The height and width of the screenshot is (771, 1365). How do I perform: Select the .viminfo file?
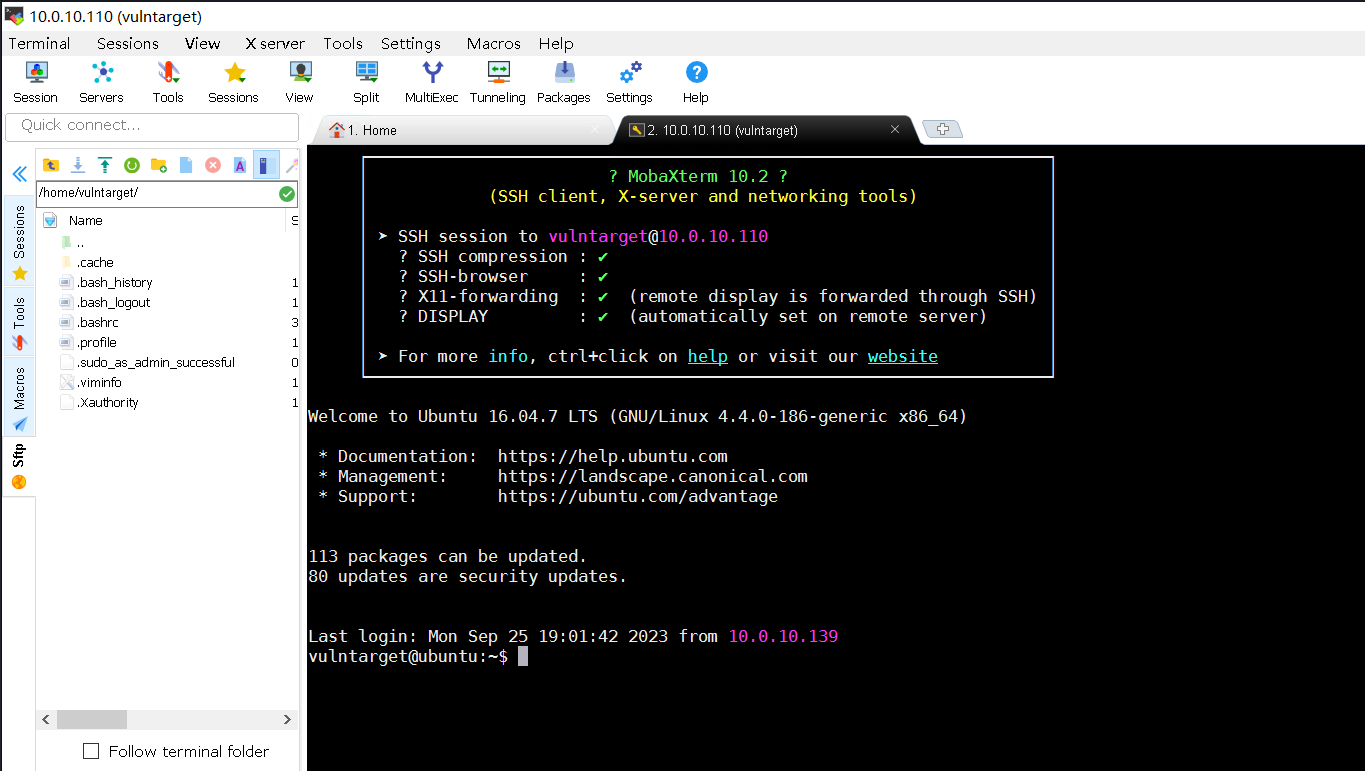pyautogui.click(x=91, y=382)
